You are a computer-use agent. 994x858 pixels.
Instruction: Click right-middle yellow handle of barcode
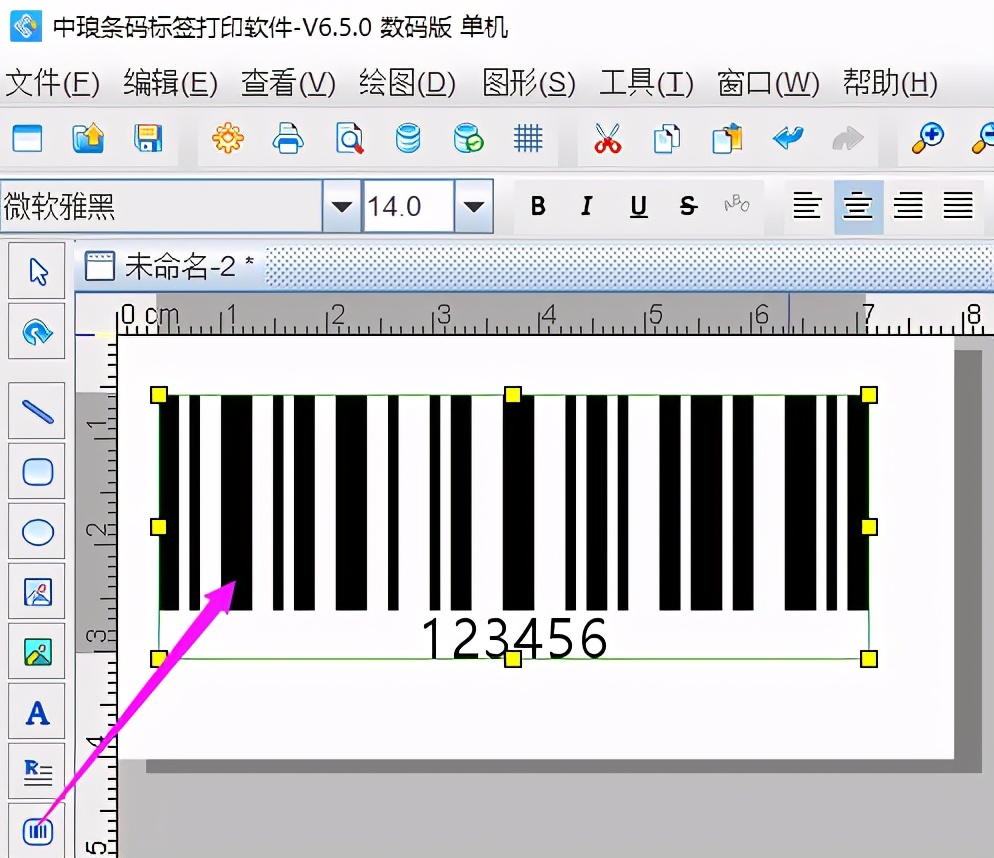[869, 527]
